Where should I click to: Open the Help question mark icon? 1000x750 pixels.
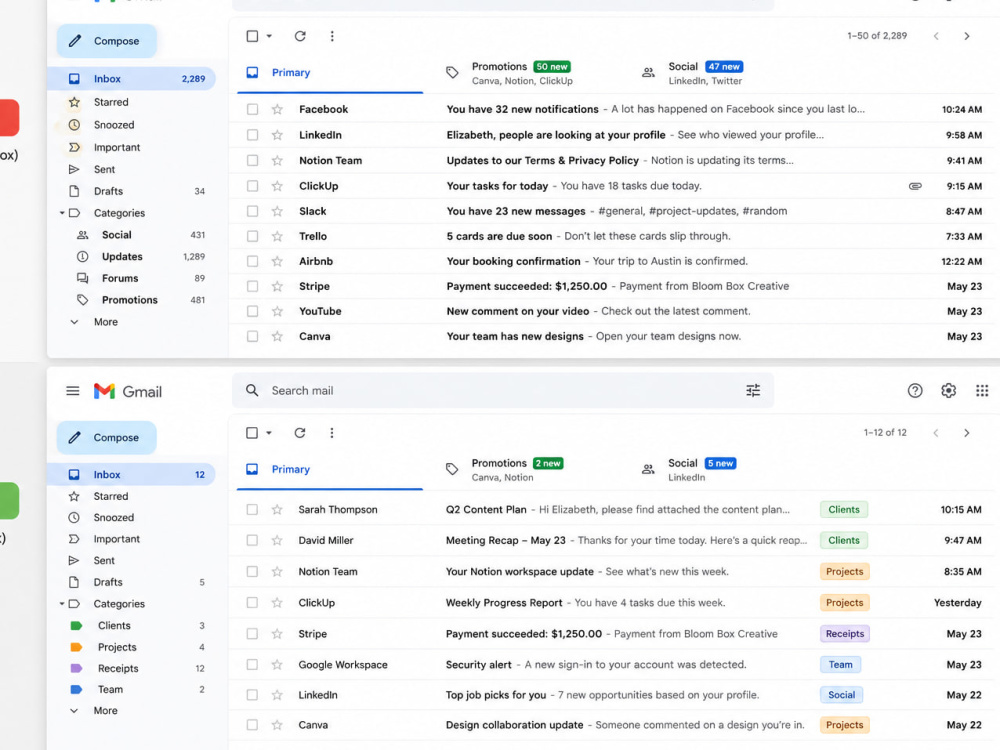(x=915, y=390)
